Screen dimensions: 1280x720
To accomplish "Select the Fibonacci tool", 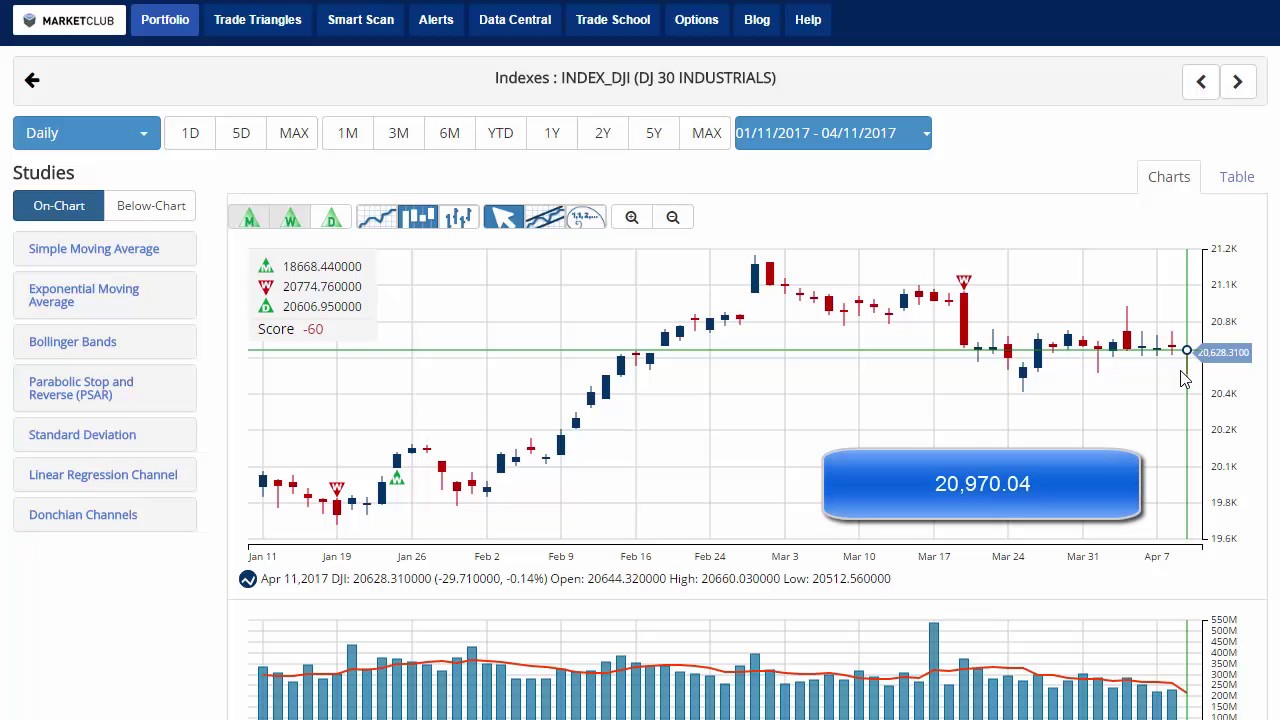I will (x=586, y=217).
